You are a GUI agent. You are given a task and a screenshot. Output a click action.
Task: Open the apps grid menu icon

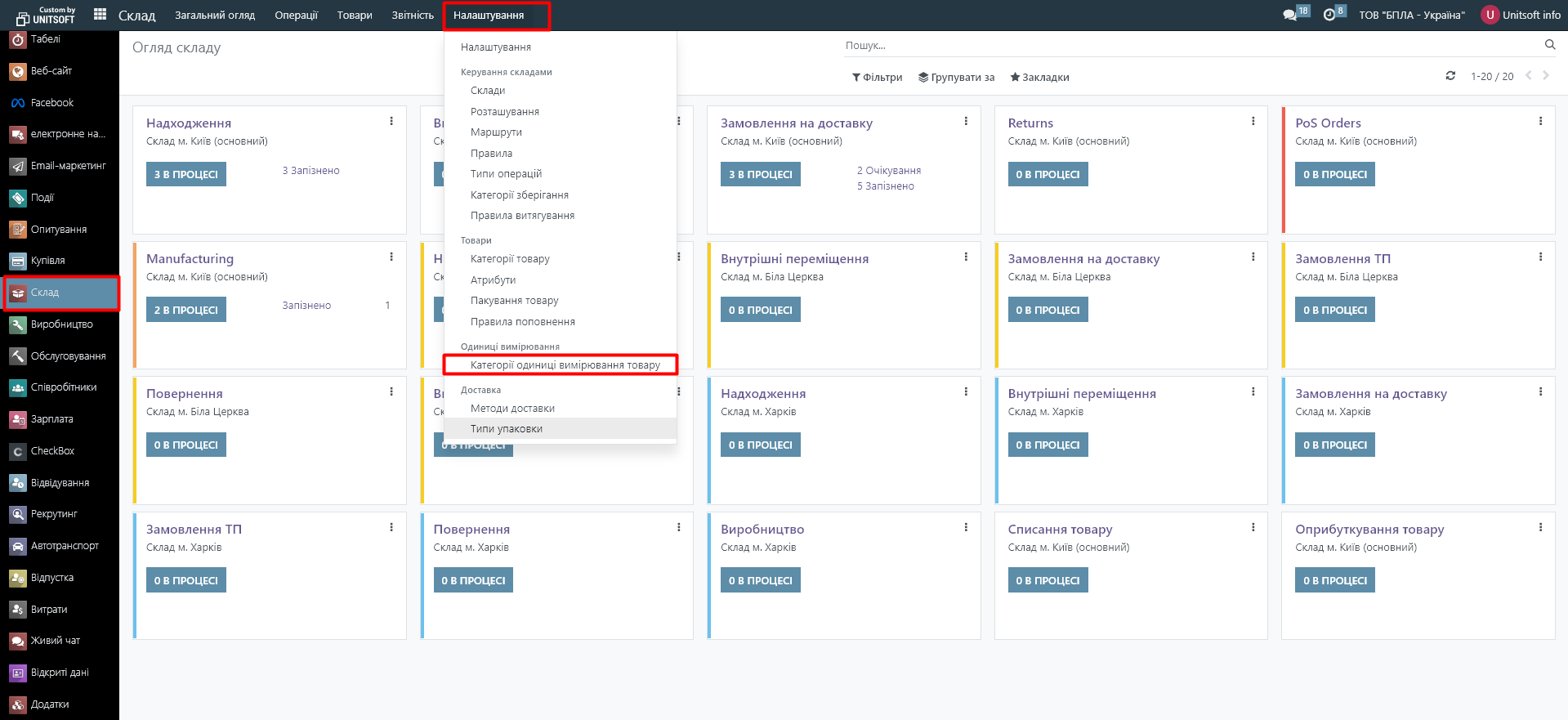[100, 14]
